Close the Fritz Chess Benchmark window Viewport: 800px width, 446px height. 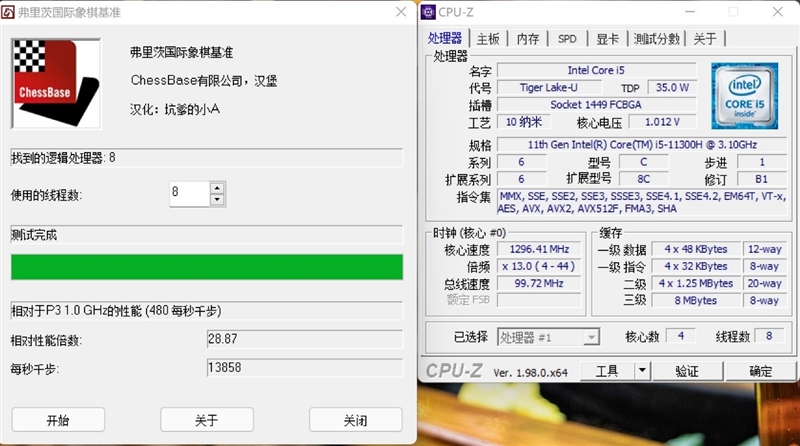(x=401, y=12)
